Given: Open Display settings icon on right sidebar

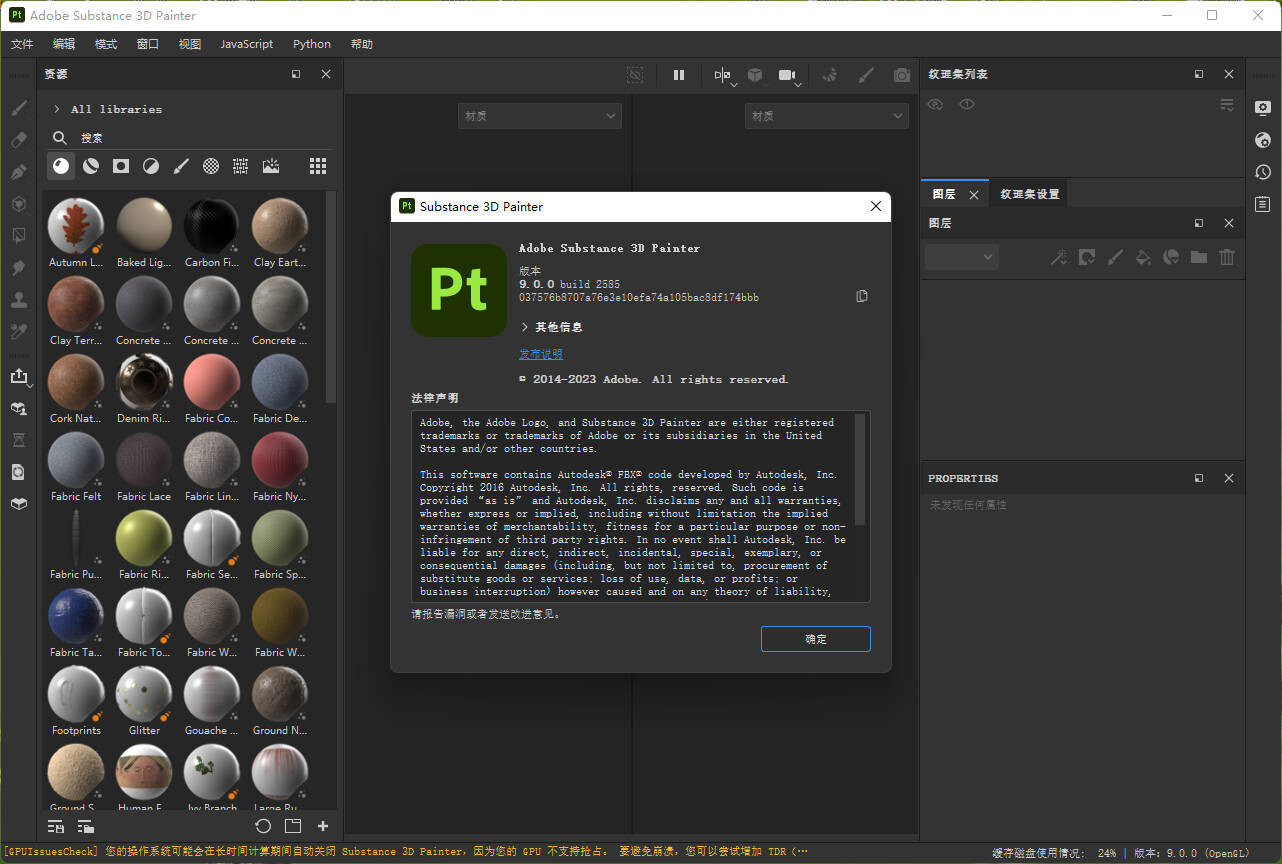Looking at the screenshot, I should [1263, 108].
